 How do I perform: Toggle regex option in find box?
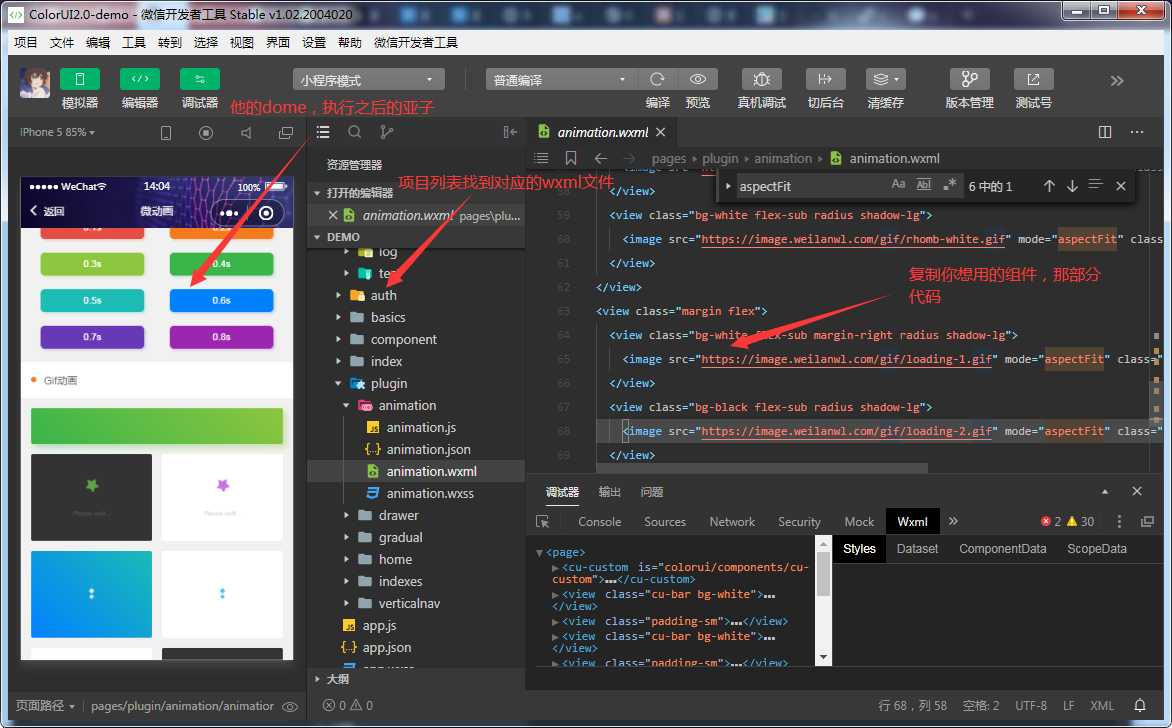point(949,185)
